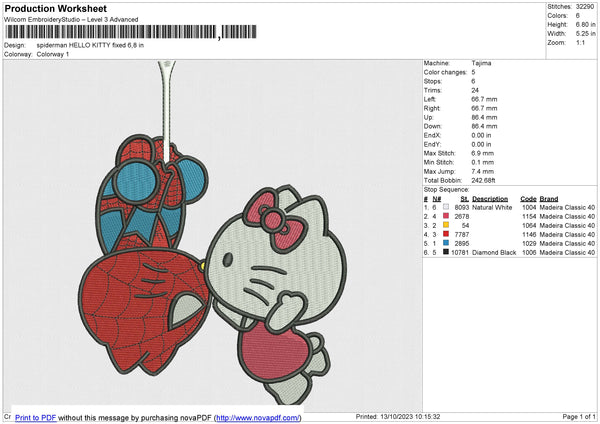This screenshot has height=424, width=600.
Task: Click the Stop Sequence heading
Action: point(446,189)
